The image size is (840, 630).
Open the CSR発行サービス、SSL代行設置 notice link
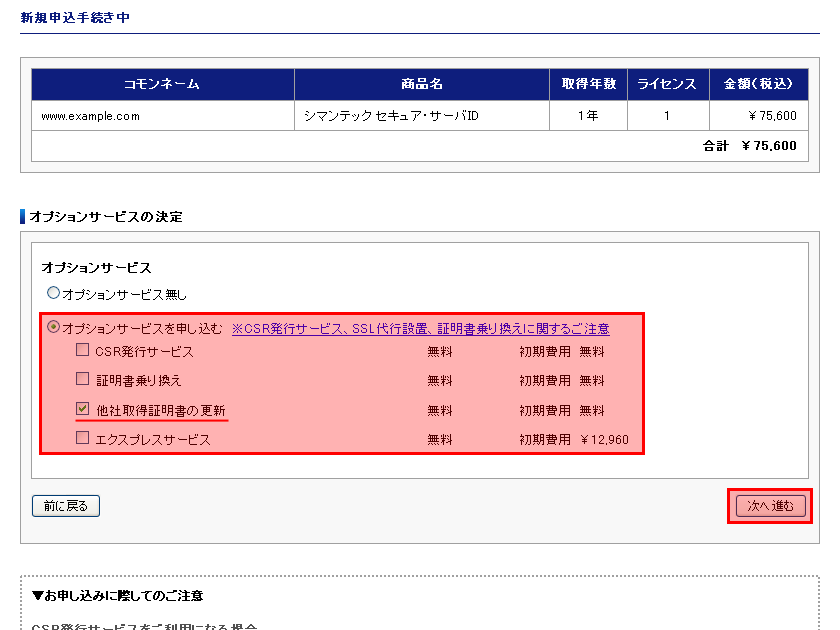[421, 328]
